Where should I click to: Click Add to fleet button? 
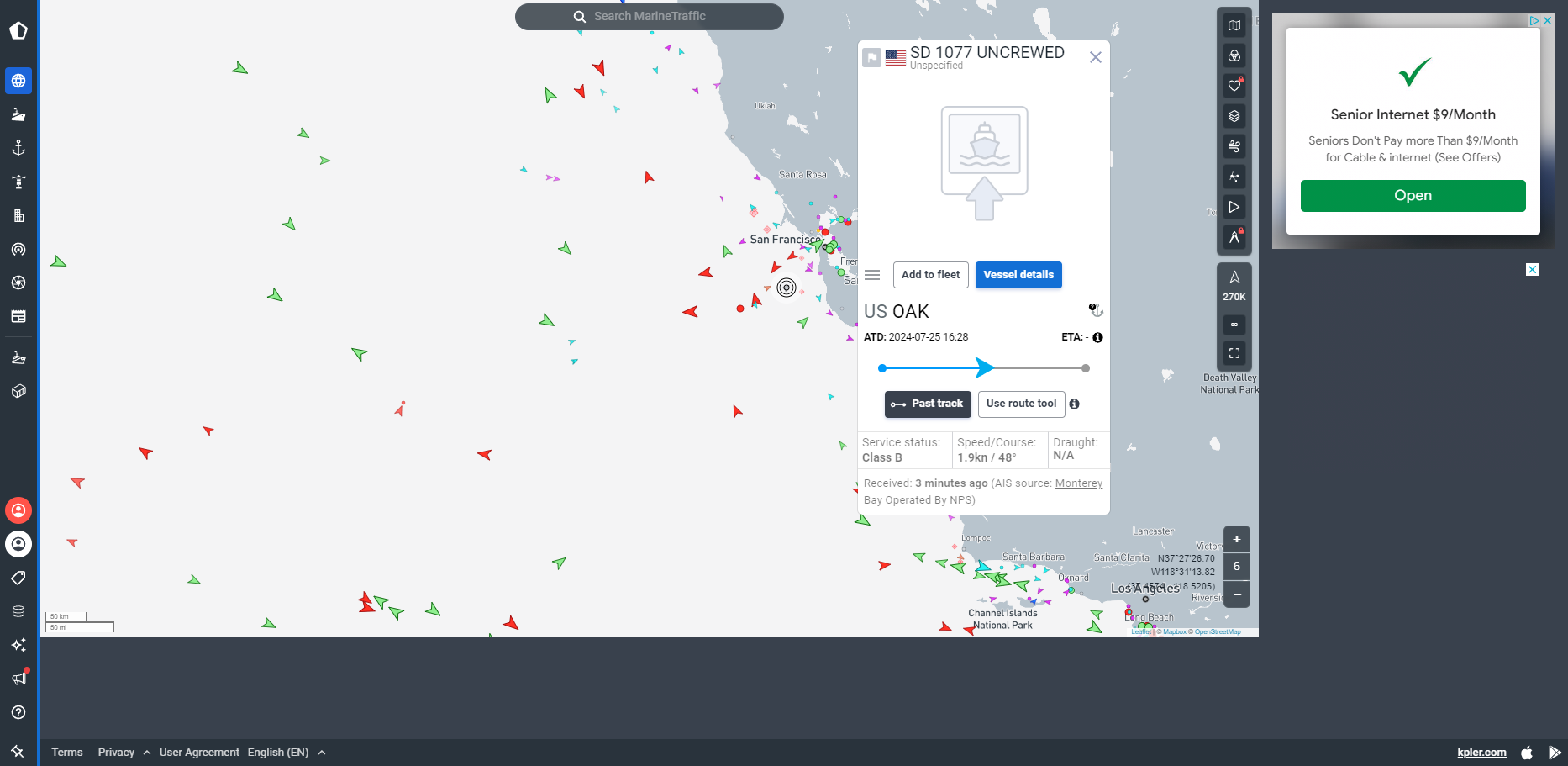pyautogui.click(x=930, y=275)
